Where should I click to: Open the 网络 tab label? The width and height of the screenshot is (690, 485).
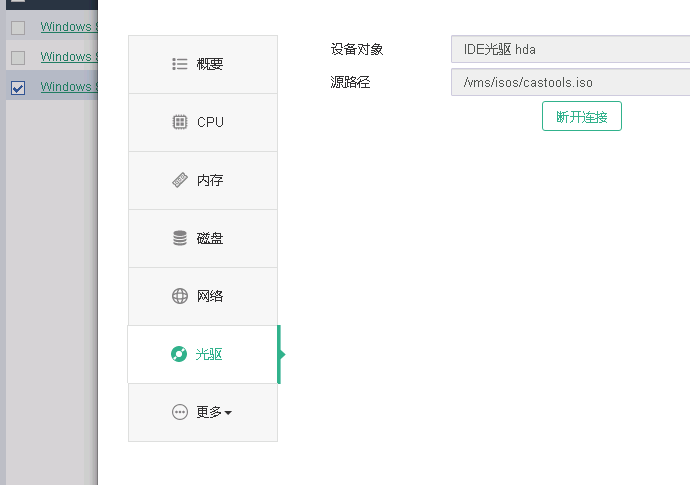coord(210,297)
